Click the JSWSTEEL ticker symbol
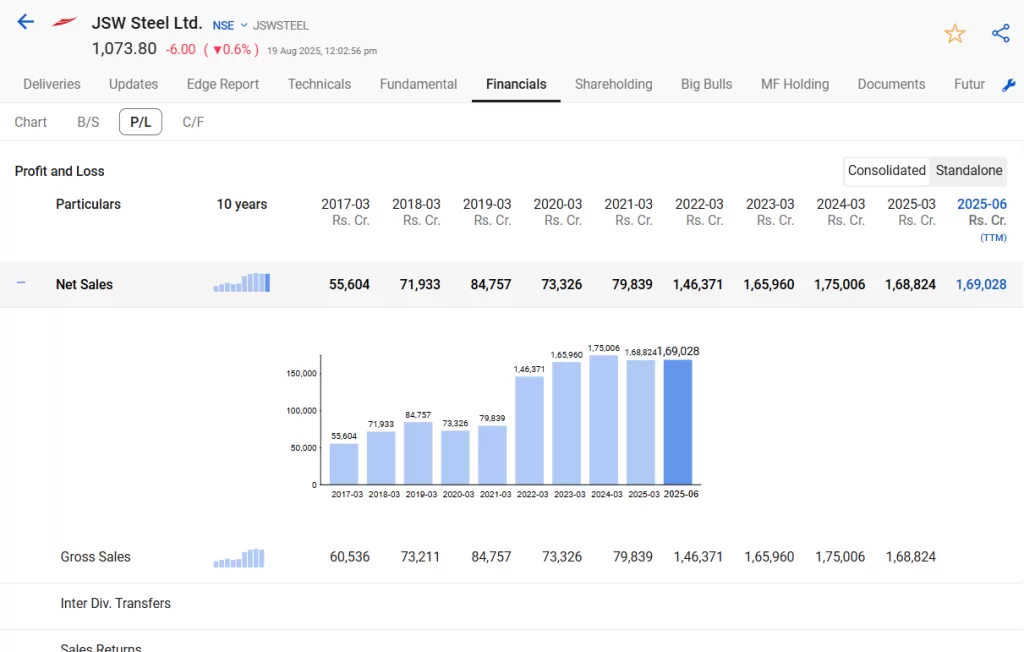Screen dimensions: 1024x652 coord(281,25)
